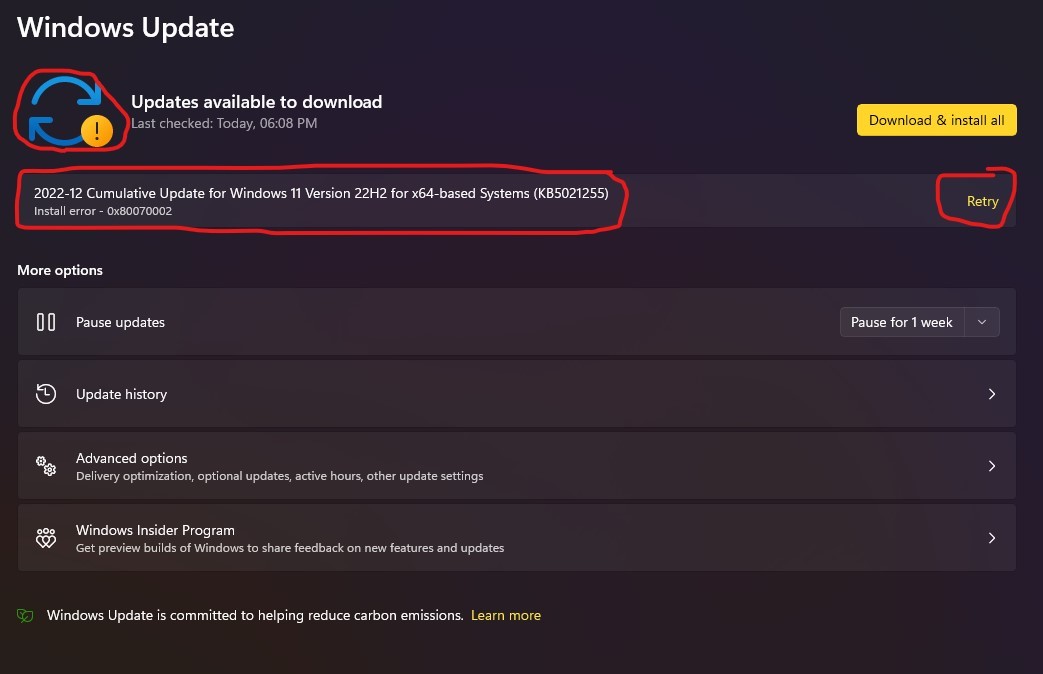The width and height of the screenshot is (1043, 674).
Task: Click the green leaf carbon emissions icon
Action: click(25, 616)
